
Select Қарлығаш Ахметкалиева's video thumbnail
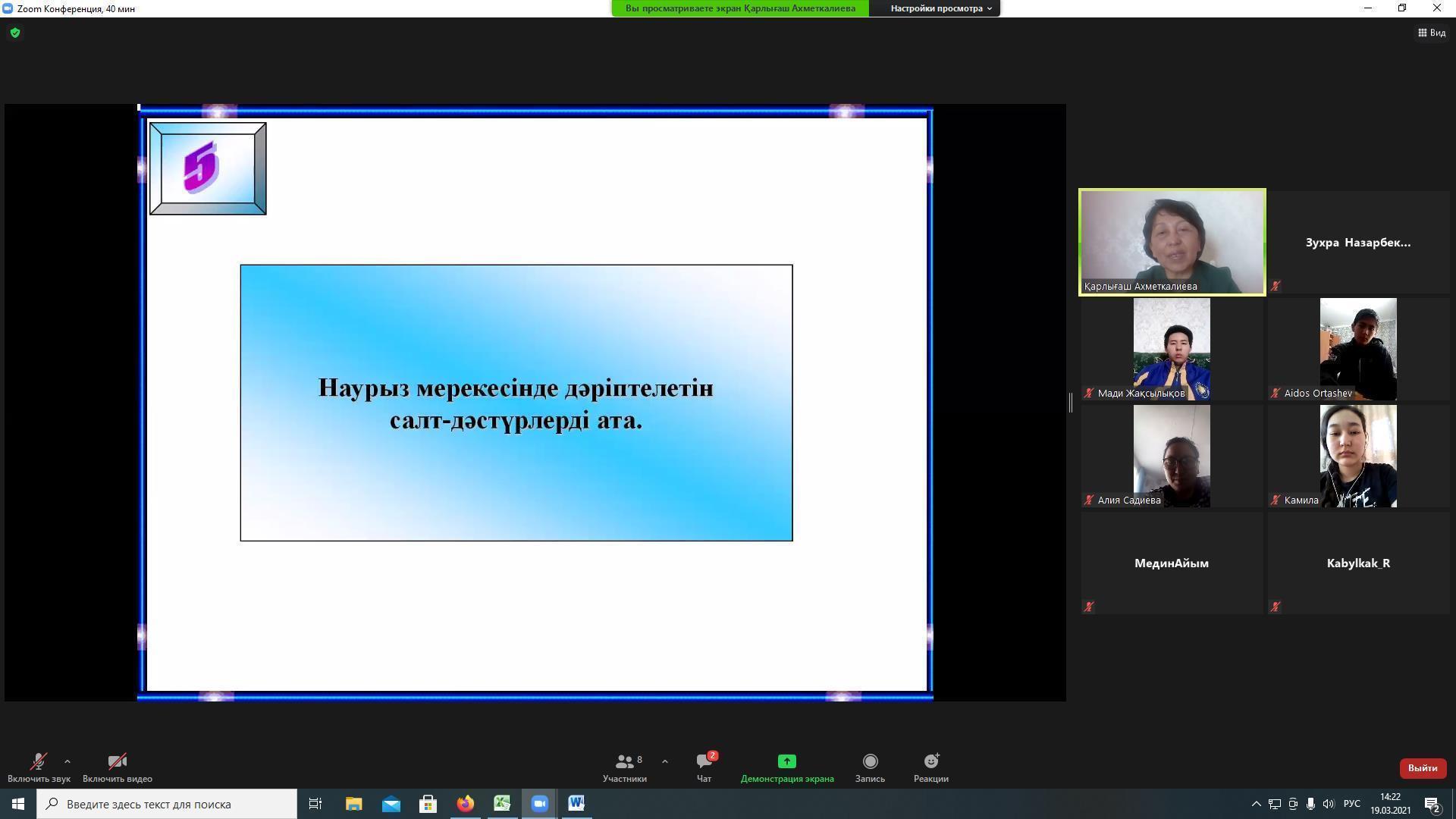pos(1172,241)
